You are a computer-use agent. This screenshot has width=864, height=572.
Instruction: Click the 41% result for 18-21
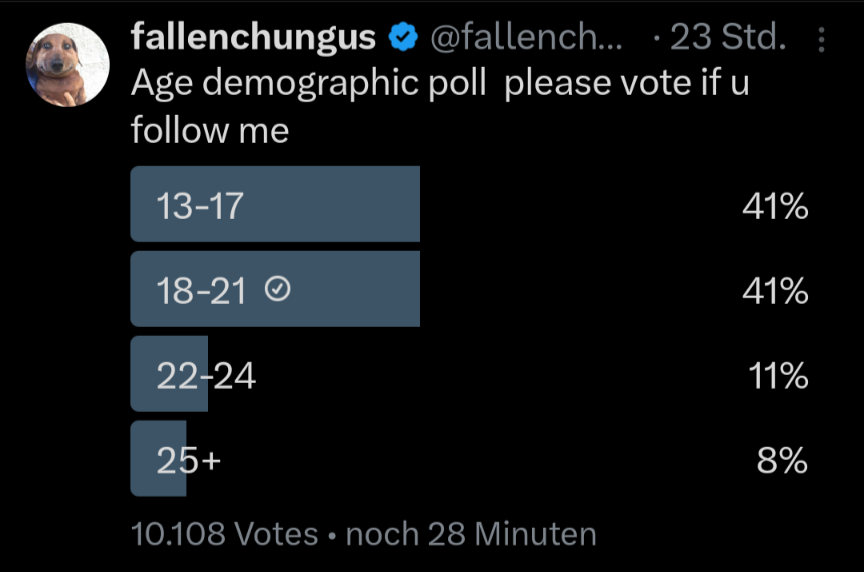click(x=775, y=291)
